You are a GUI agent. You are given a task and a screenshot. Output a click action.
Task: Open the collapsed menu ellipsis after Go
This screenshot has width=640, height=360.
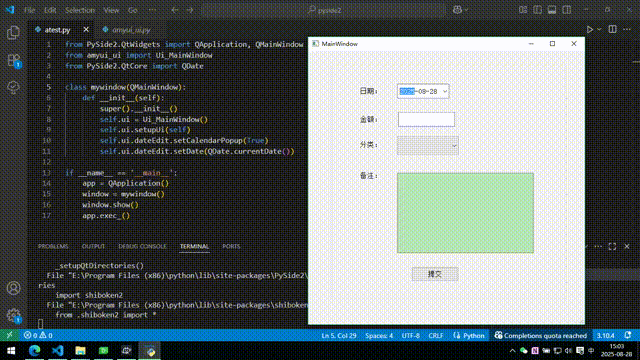click(x=152, y=10)
